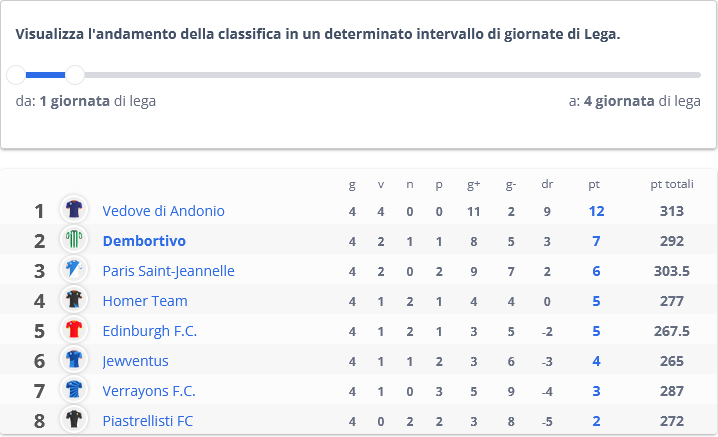Click the Edinburgh F.C. red jersey icon

coord(74,329)
